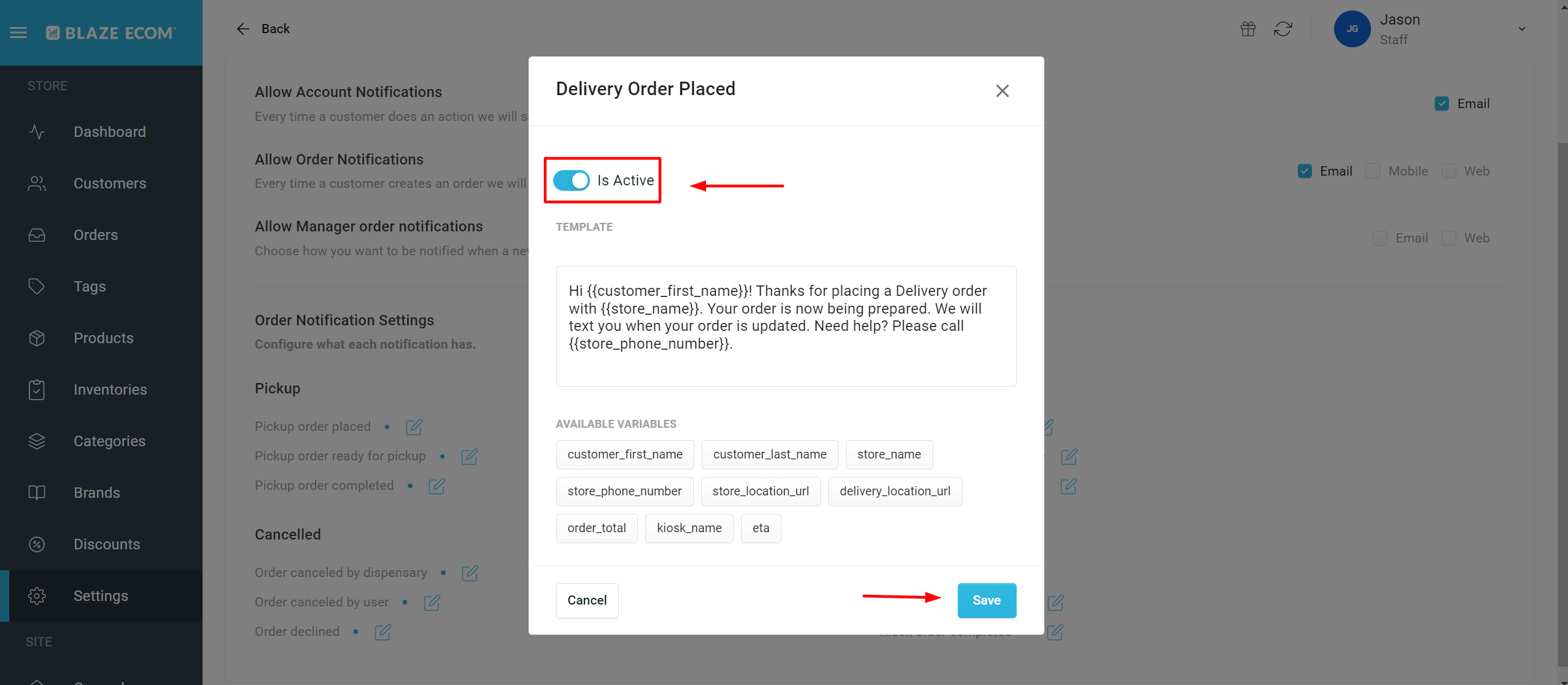Screen dimensions: 1568x685
Task: Insert the customer_first_name variable chip
Action: 624,454
